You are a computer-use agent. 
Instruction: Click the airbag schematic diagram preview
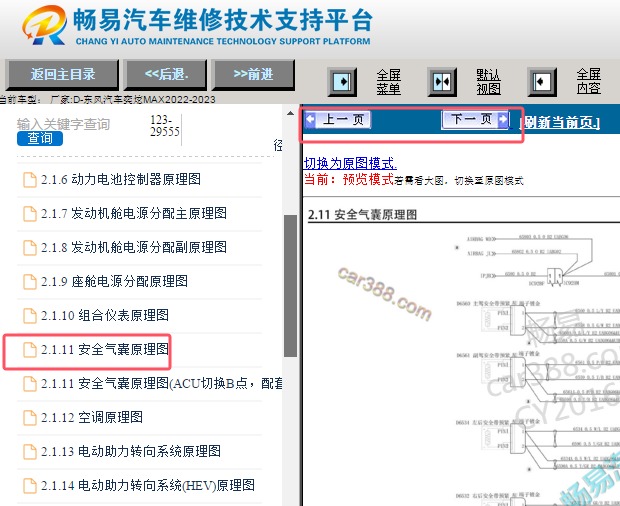click(463, 366)
